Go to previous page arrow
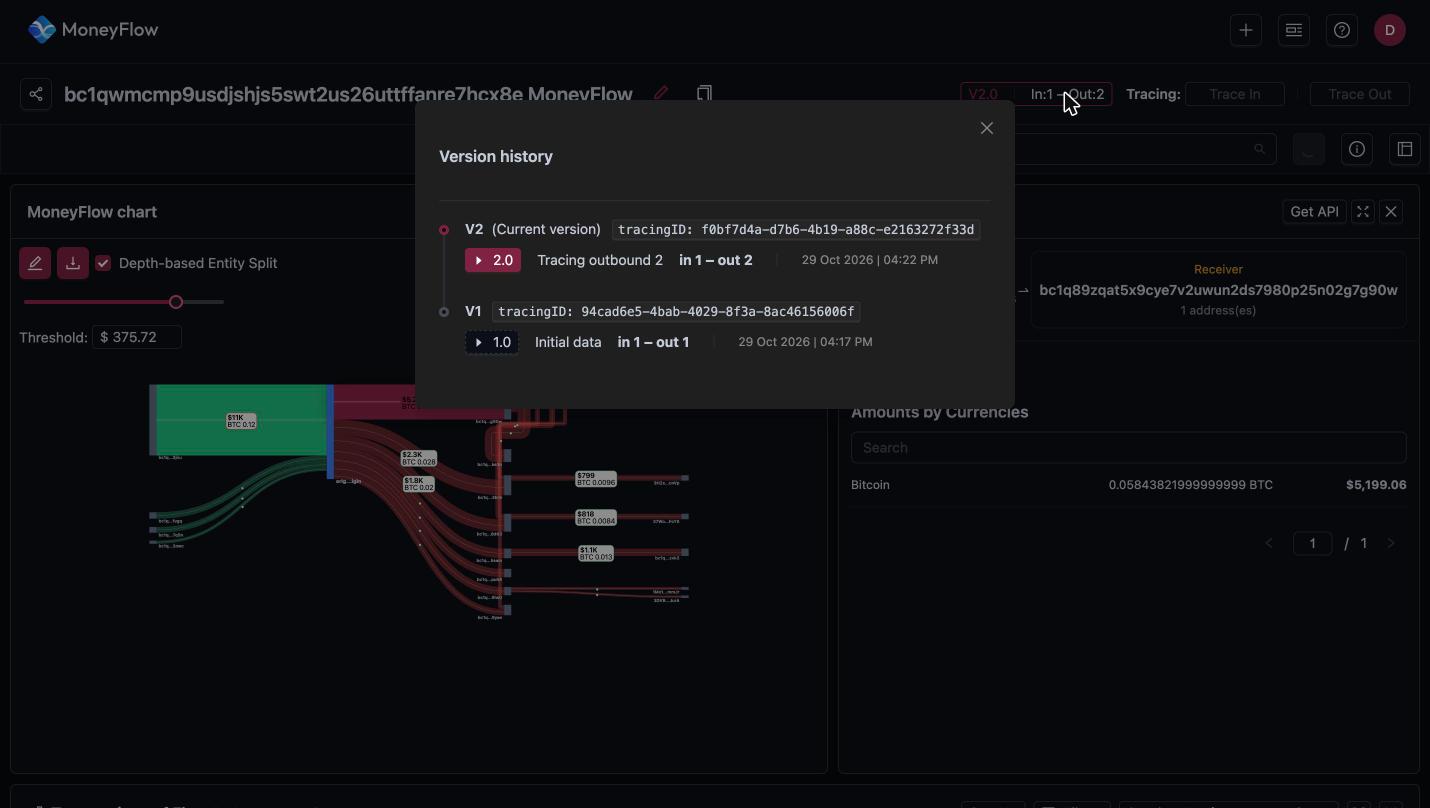This screenshot has height=808, width=1430. coord(1269,543)
